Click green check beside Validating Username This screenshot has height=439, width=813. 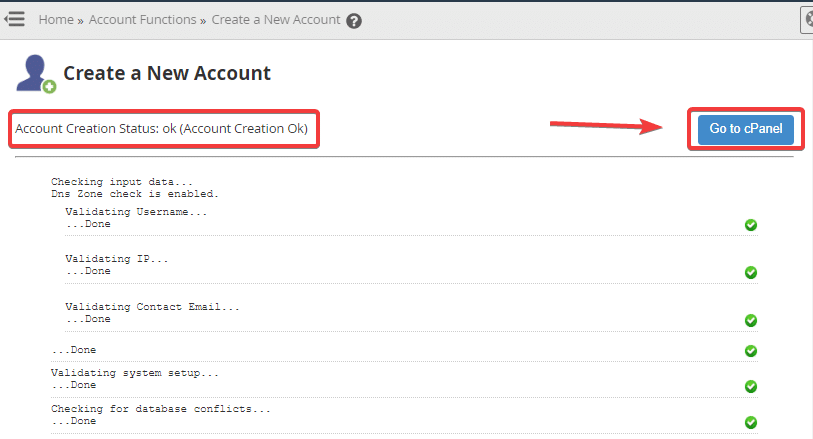tap(750, 225)
